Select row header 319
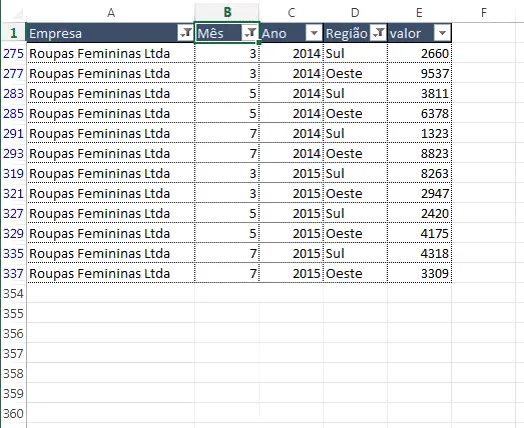The height and width of the screenshot is (428, 524). point(13,173)
